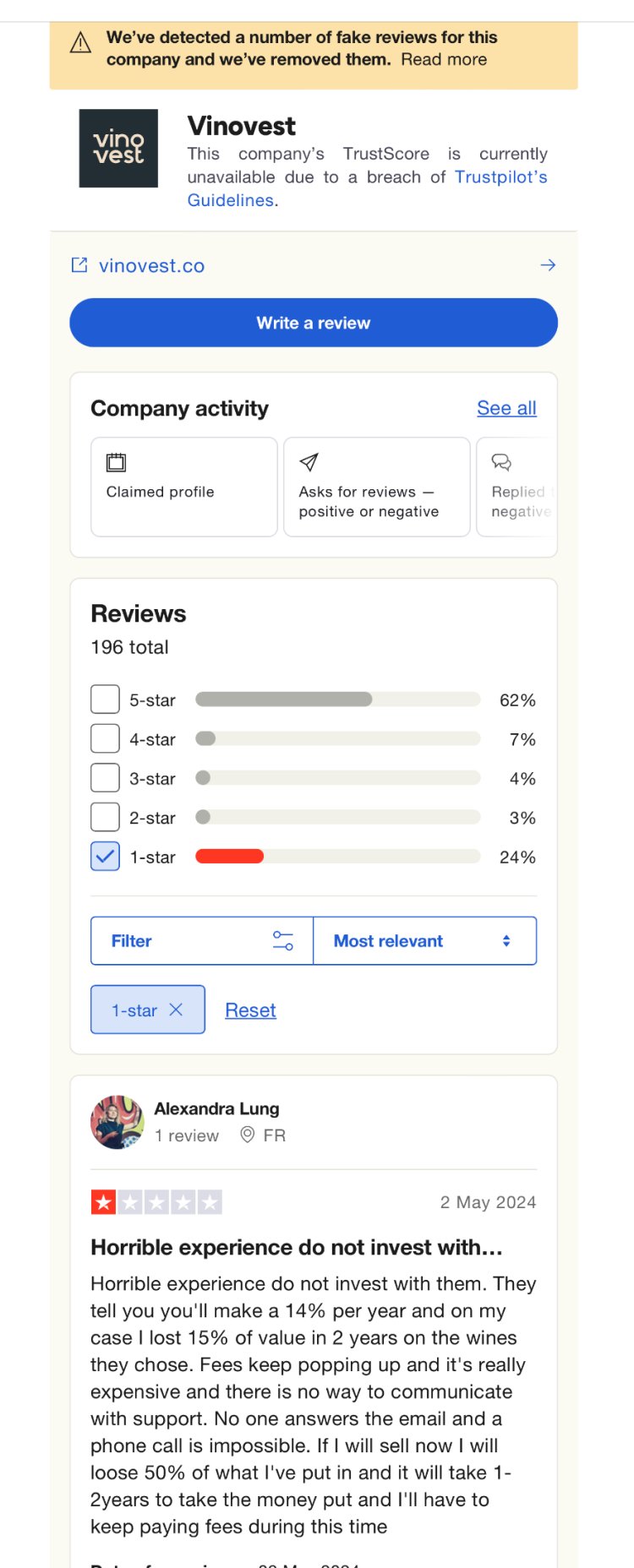
Task: Click the calendar icon on Claimed profile card
Action: [116, 462]
